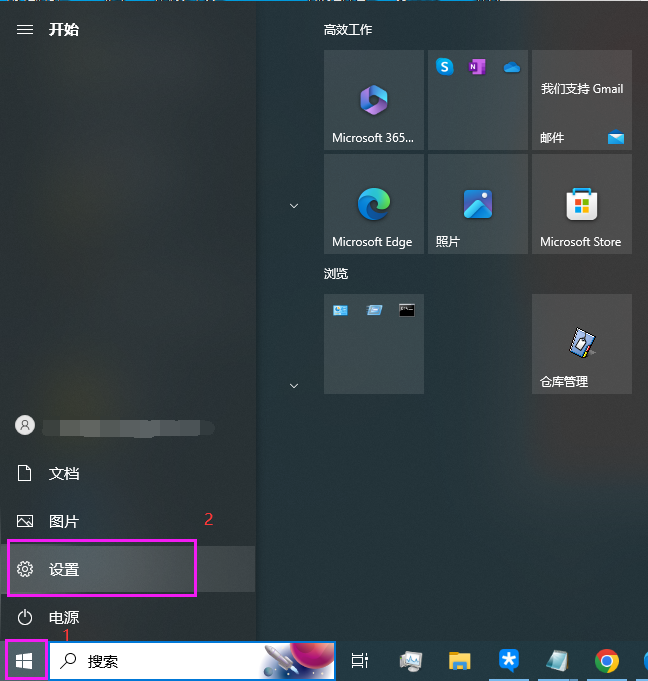648x681 pixels.
Task: Click the 搜索 taskbar search box
Action: point(192,661)
